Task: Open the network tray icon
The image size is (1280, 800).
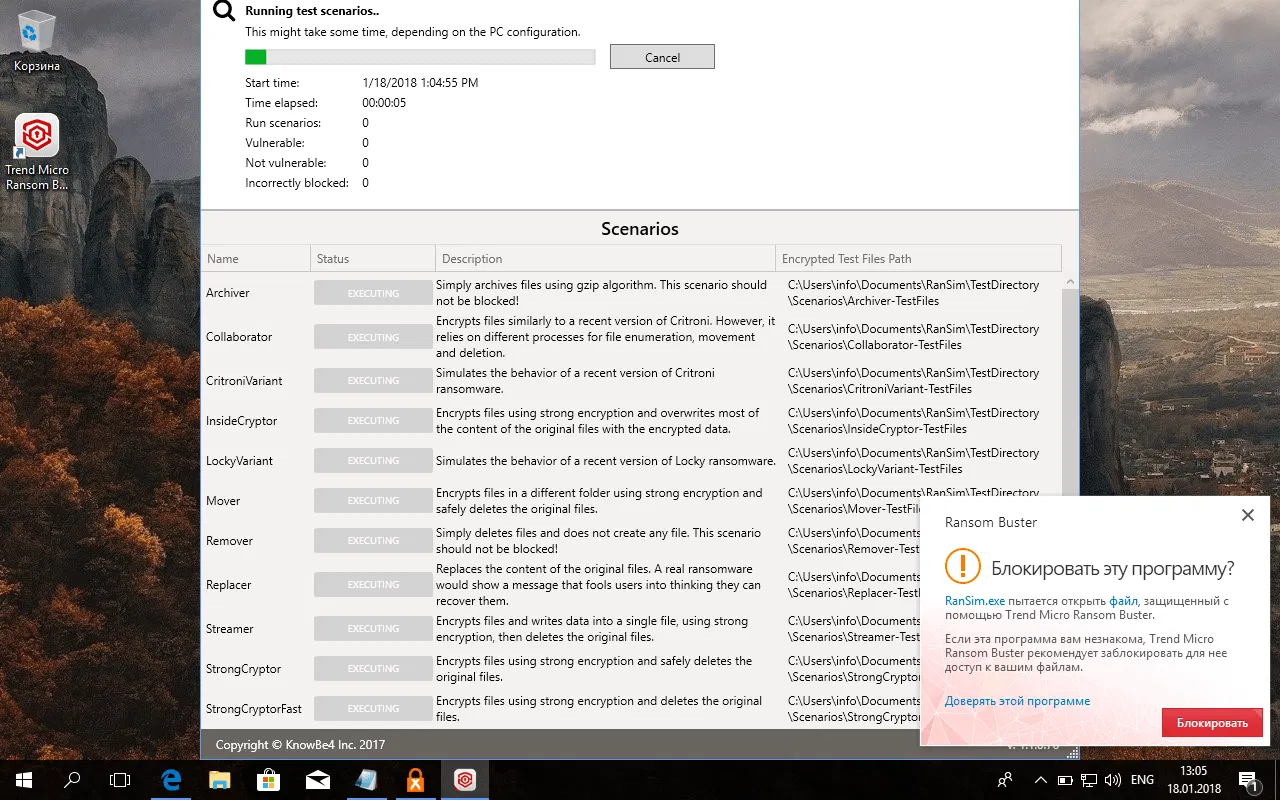Action: click(x=1088, y=779)
